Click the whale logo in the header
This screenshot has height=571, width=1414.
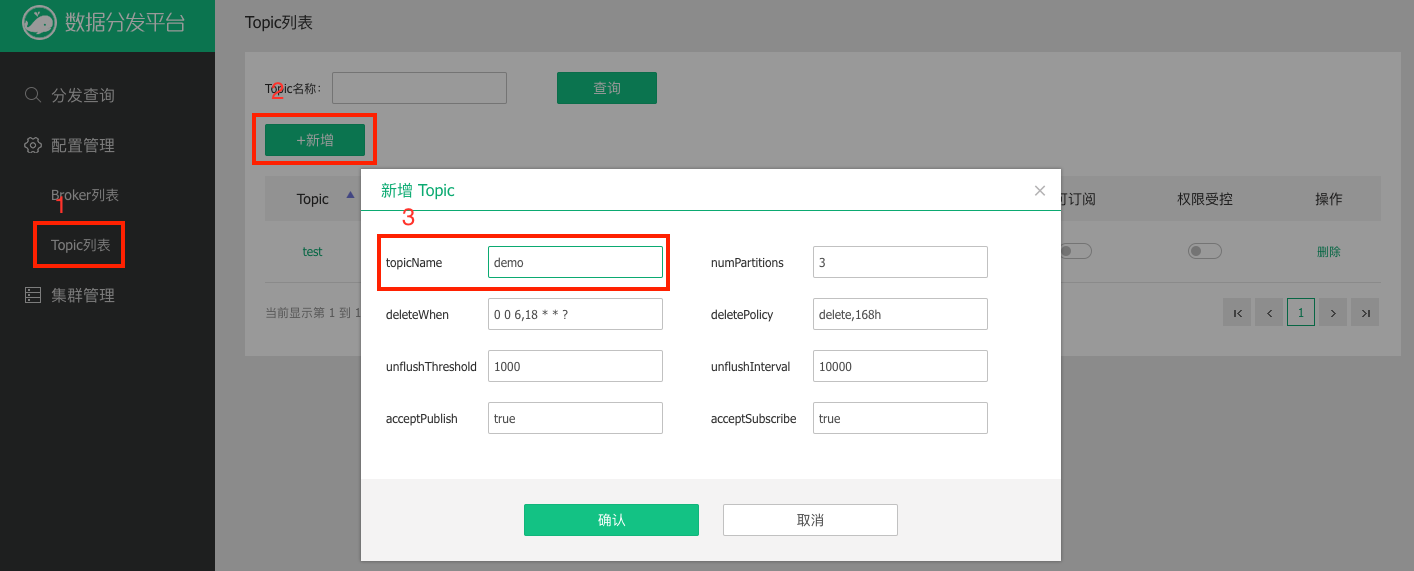pyautogui.click(x=39, y=22)
